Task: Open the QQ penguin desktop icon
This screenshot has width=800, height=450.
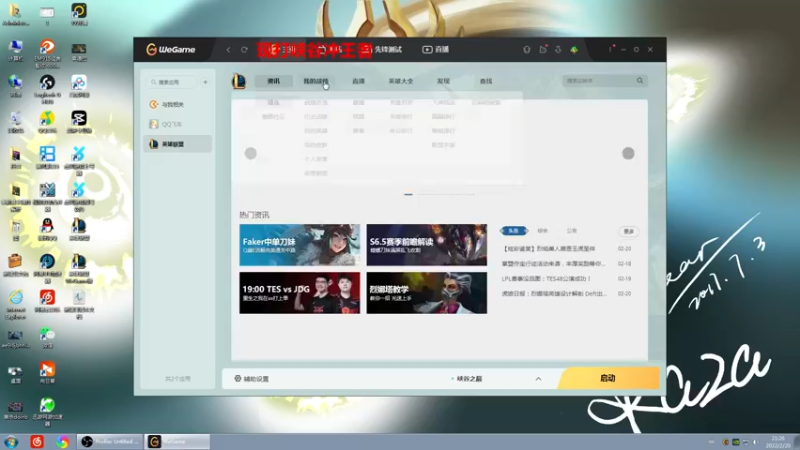Action: pos(47,229)
